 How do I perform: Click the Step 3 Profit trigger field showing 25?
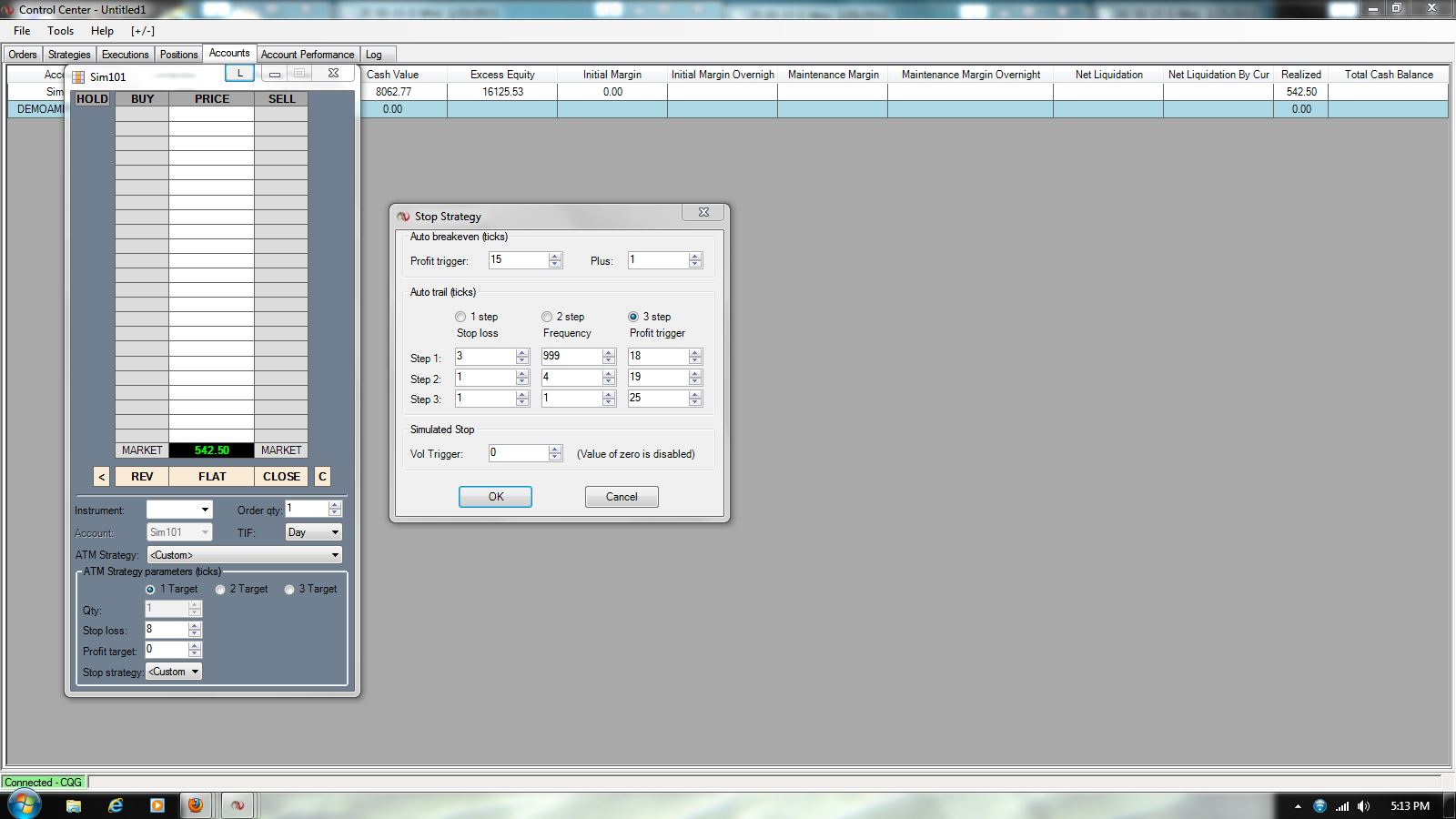pyautogui.click(x=658, y=399)
